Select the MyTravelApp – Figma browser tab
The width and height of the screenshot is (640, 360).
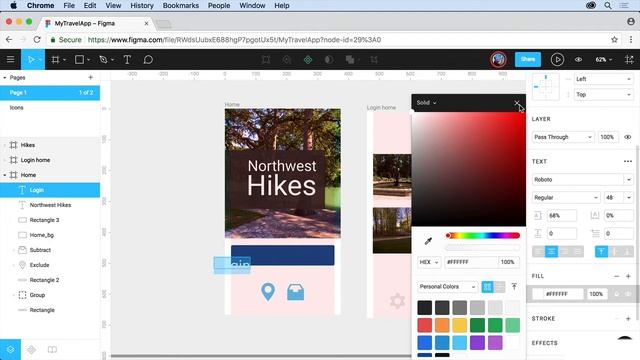click(x=97, y=24)
